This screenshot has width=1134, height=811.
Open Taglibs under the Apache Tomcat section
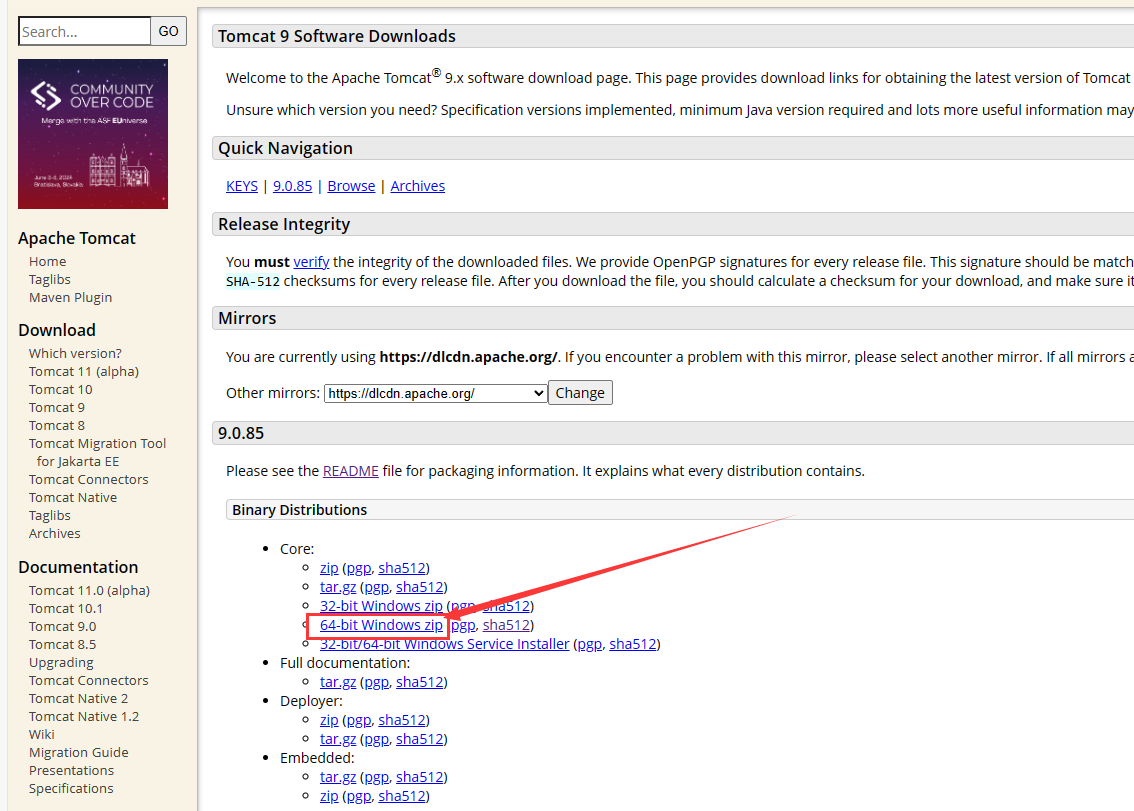tap(50, 279)
